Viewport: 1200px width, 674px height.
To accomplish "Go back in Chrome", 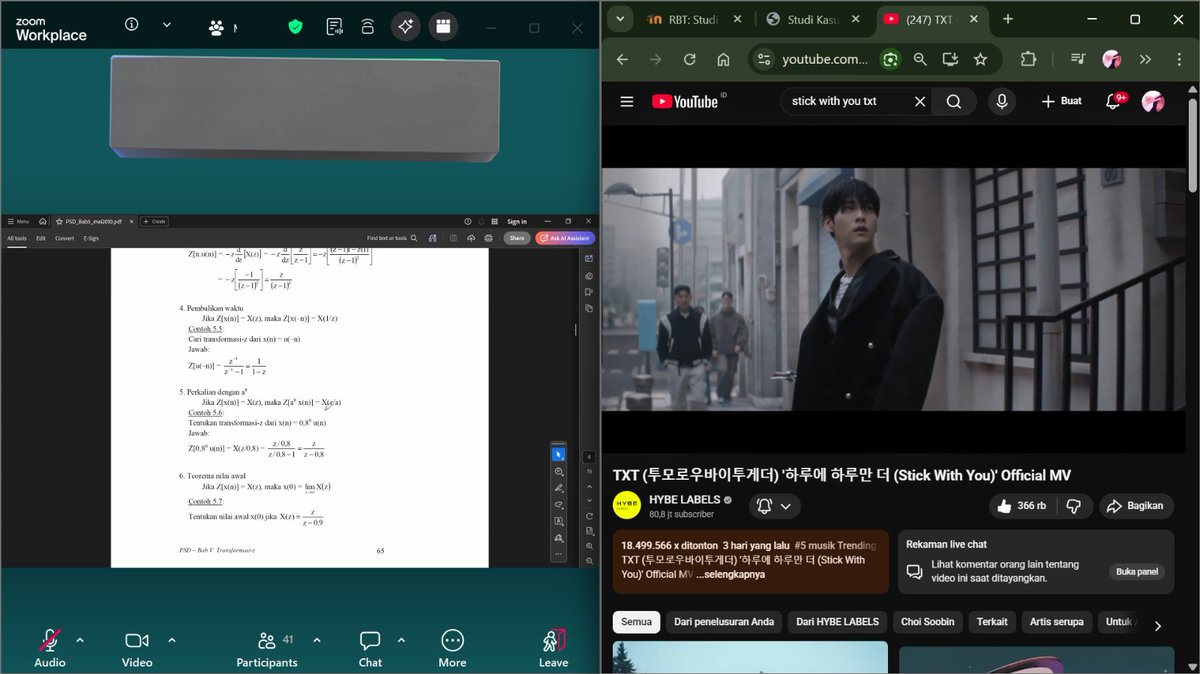I will (x=622, y=59).
